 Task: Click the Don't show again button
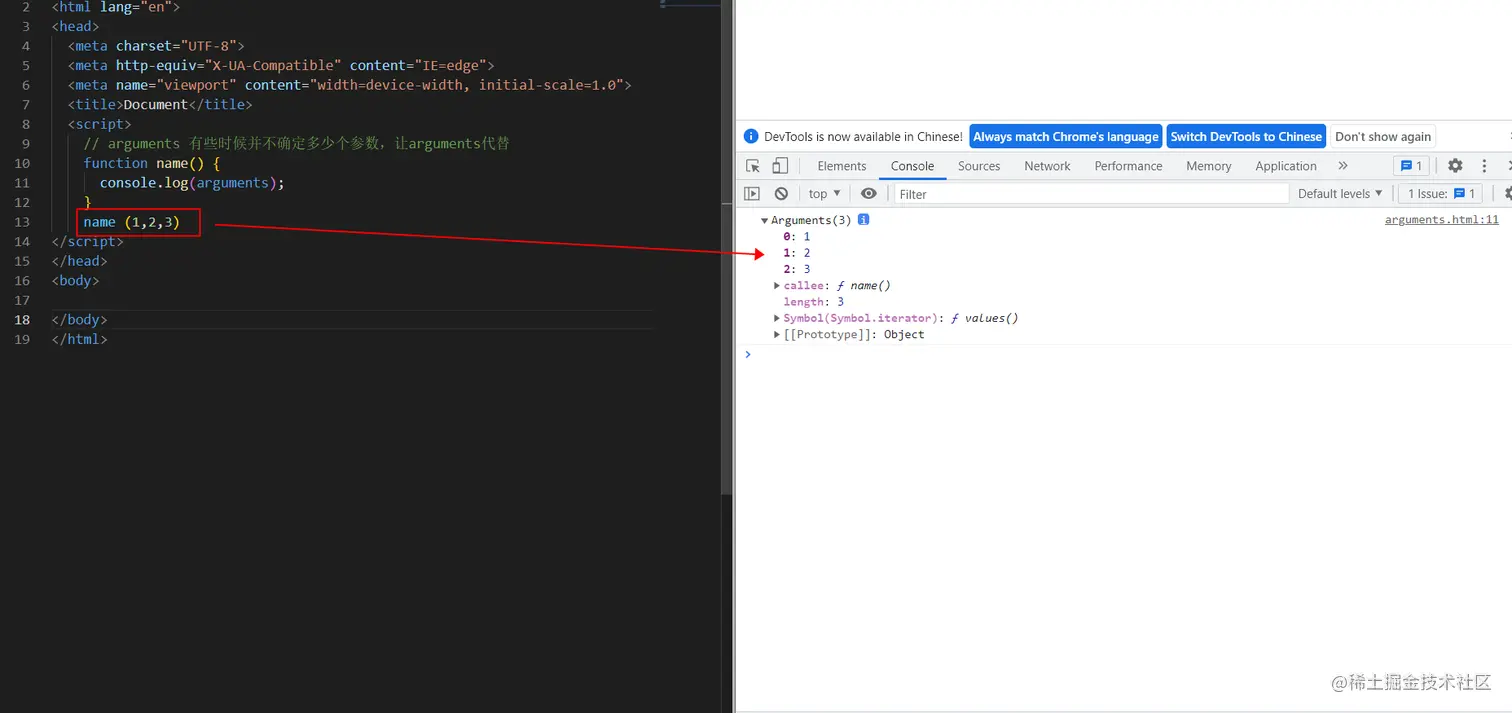[x=1383, y=137]
